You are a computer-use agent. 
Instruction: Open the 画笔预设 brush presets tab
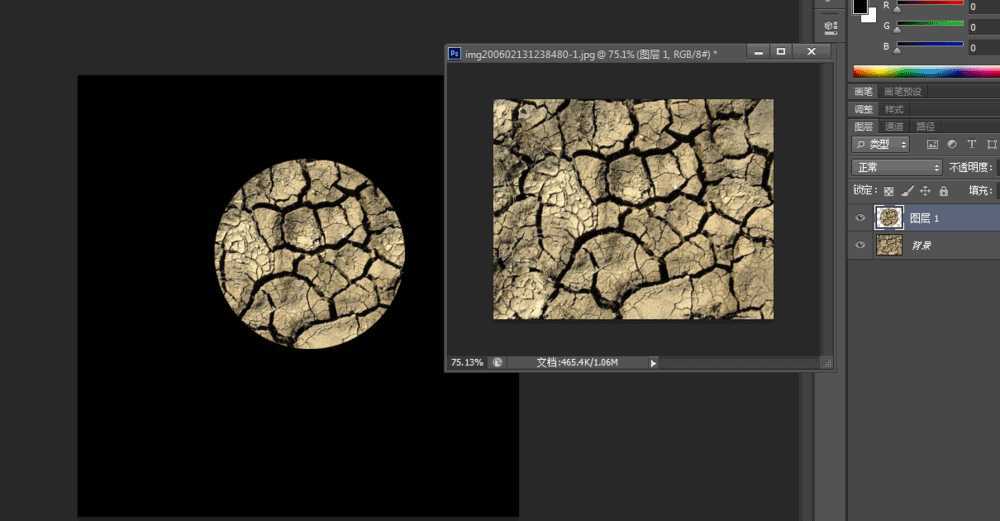click(902, 91)
